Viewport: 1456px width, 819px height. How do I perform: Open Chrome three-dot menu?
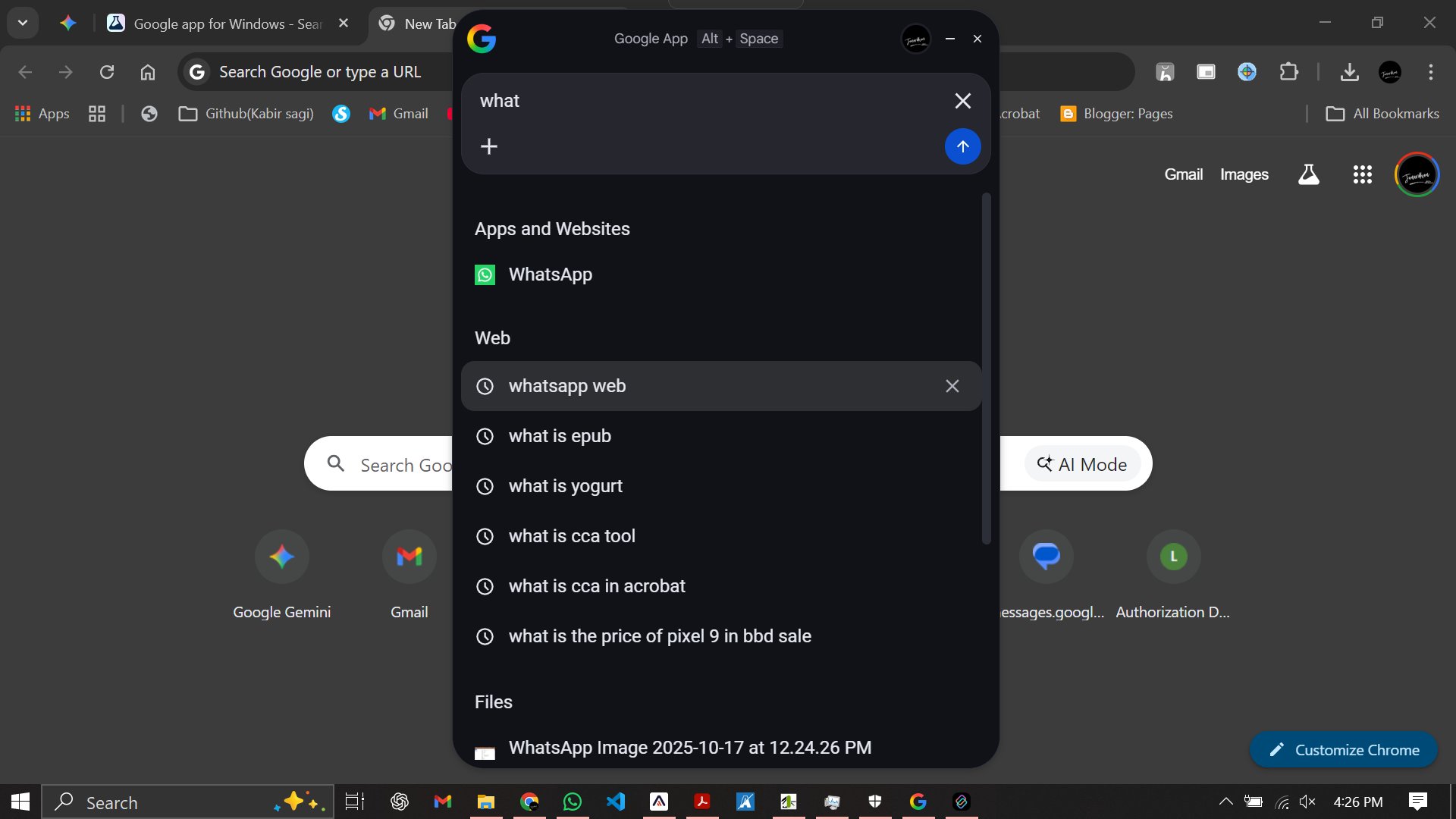click(x=1430, y=72)
